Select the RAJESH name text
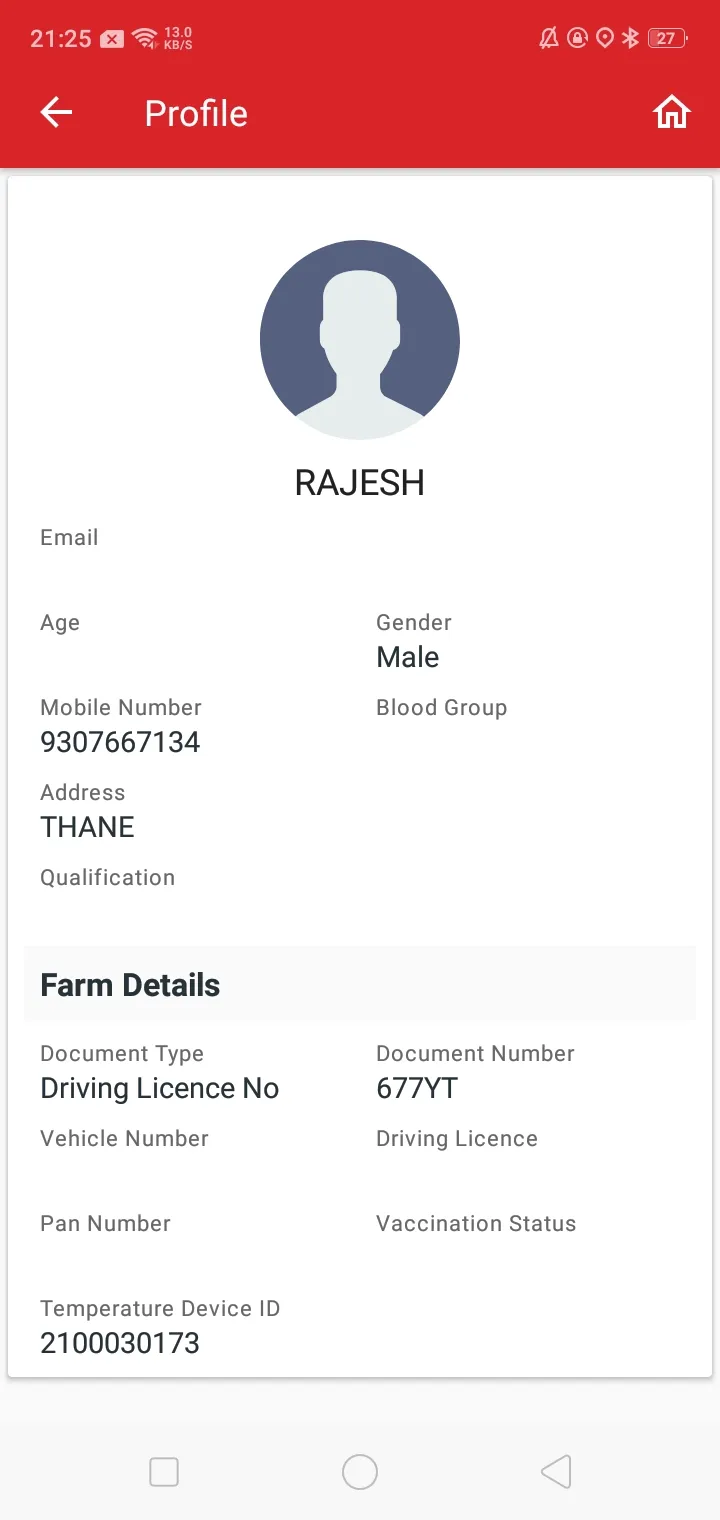 [360, 483]
